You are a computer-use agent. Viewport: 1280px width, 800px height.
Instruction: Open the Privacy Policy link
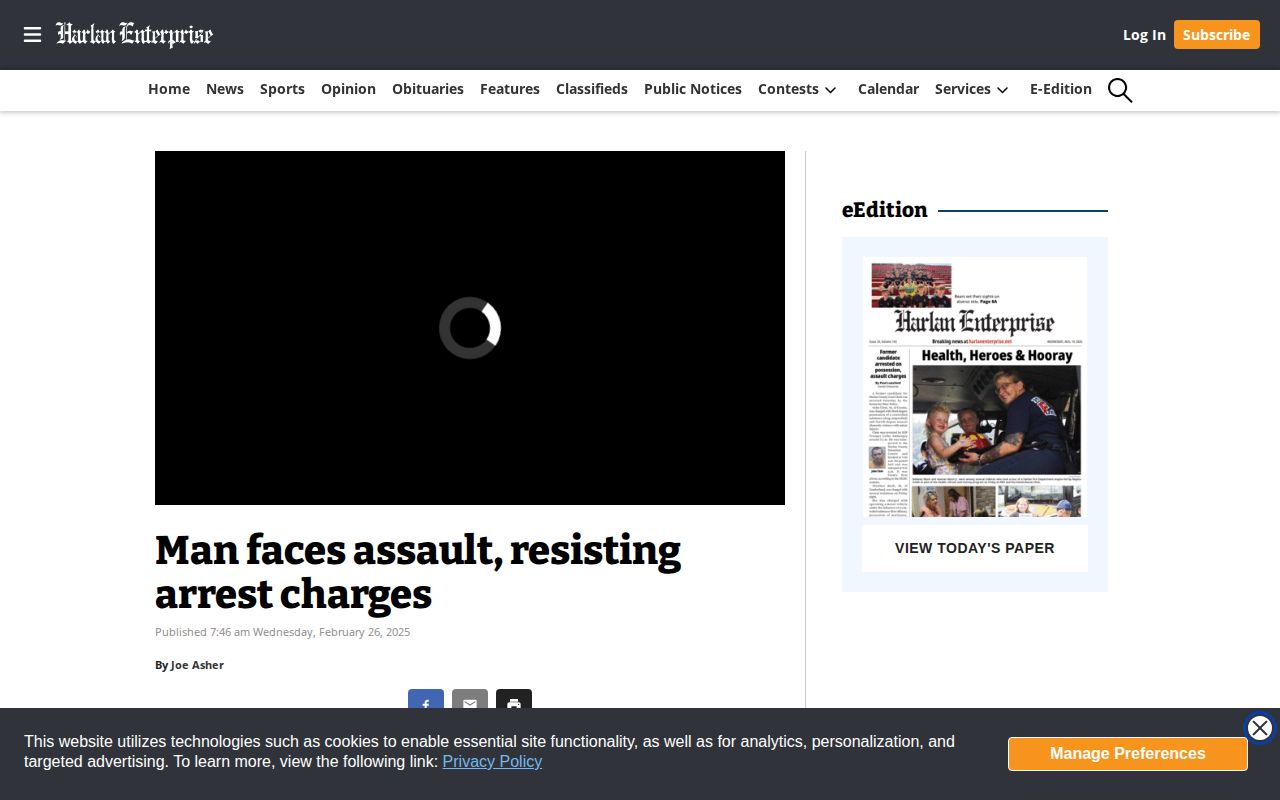tap(492, 762)
